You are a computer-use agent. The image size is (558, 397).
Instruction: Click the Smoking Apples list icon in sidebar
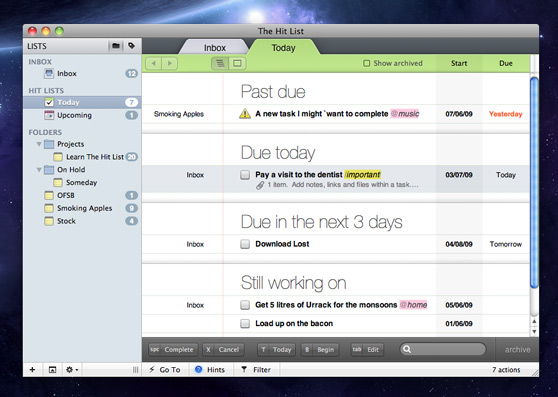click(49, 208)
